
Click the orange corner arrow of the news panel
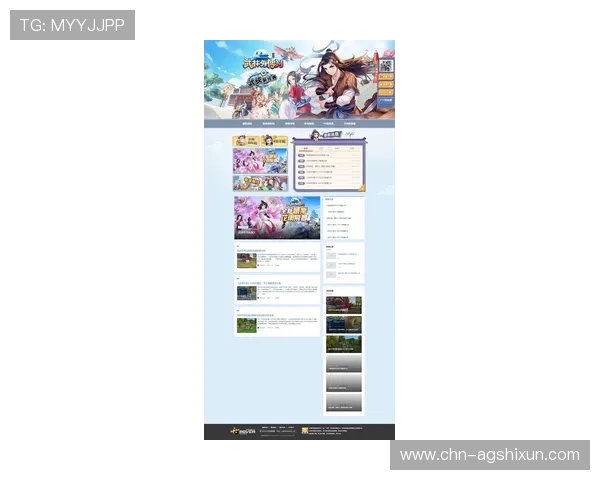pos(362,188)
